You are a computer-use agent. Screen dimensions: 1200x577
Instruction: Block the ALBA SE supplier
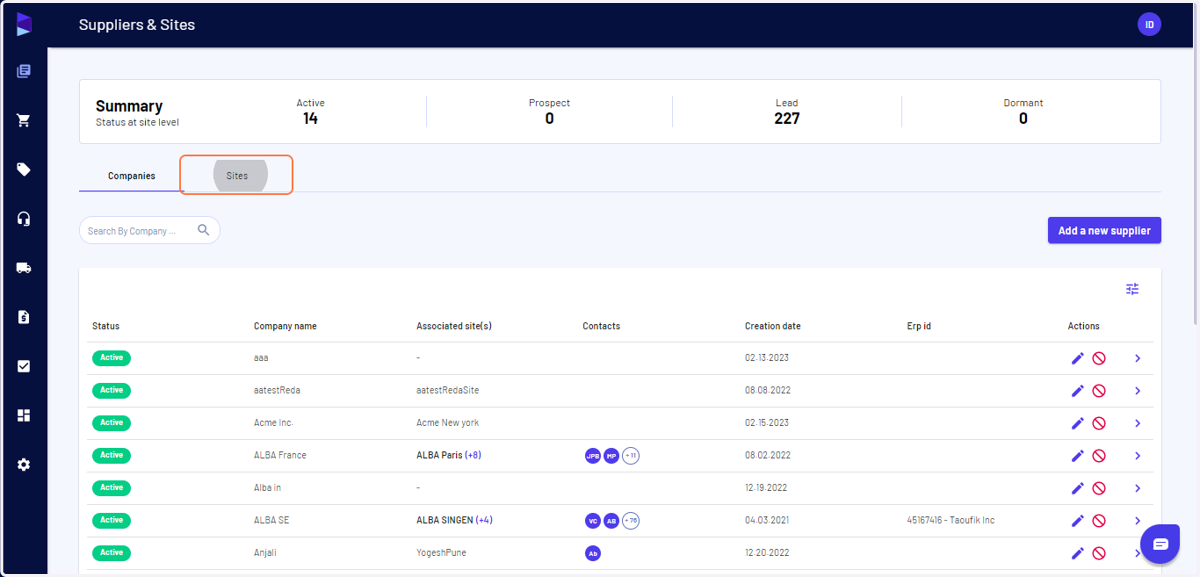(x=1099, y=521)
